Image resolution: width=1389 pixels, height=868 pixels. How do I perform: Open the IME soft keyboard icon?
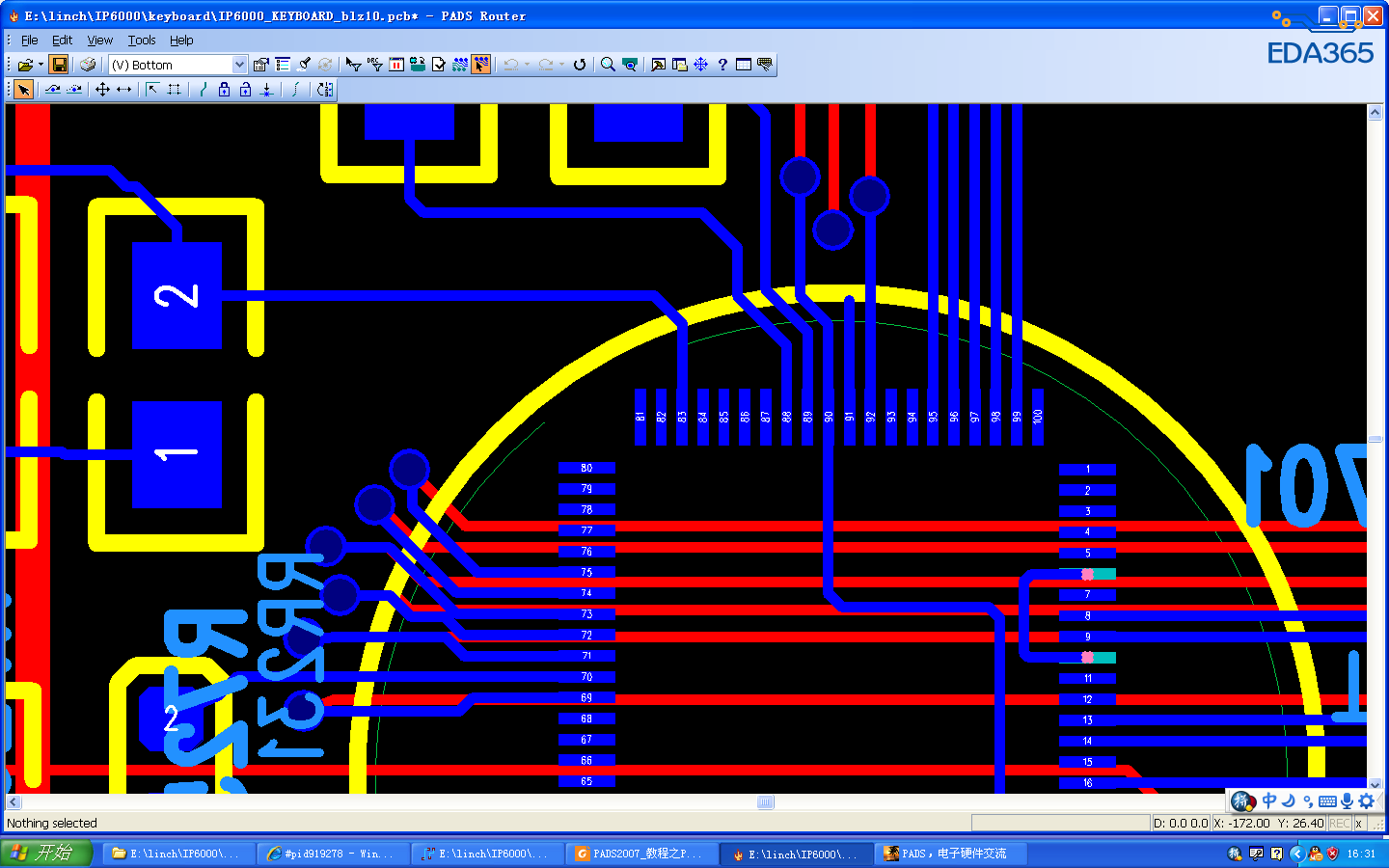[1327, 801]
